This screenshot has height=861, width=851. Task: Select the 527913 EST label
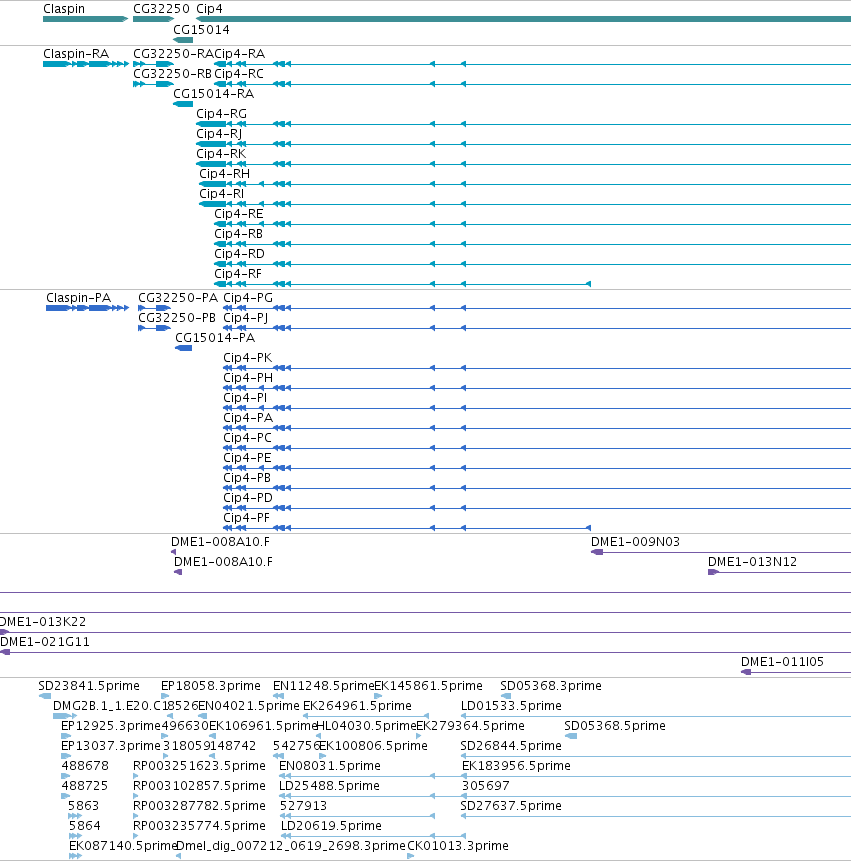point(303,806)
